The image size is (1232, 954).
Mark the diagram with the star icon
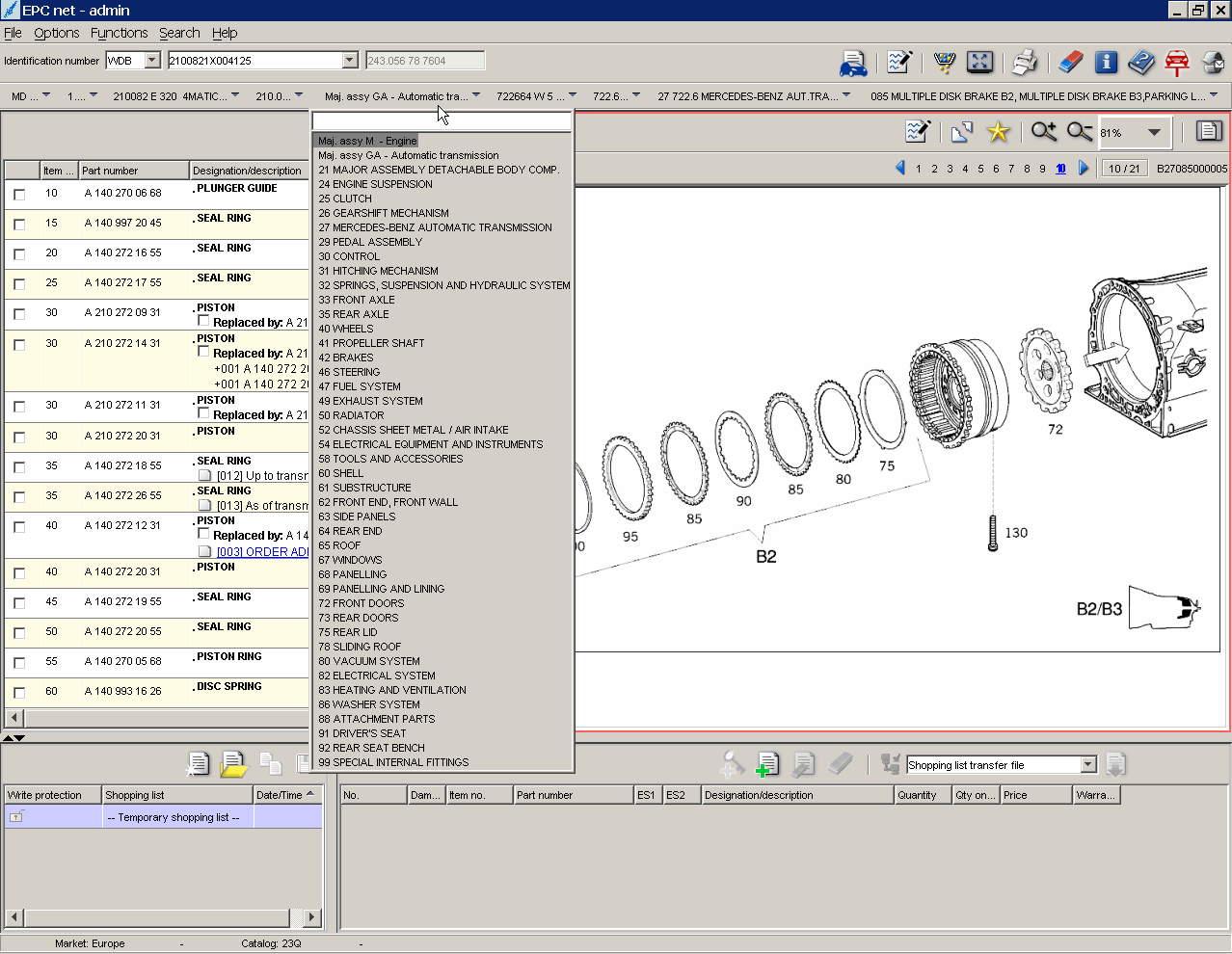pos(1001,132)
